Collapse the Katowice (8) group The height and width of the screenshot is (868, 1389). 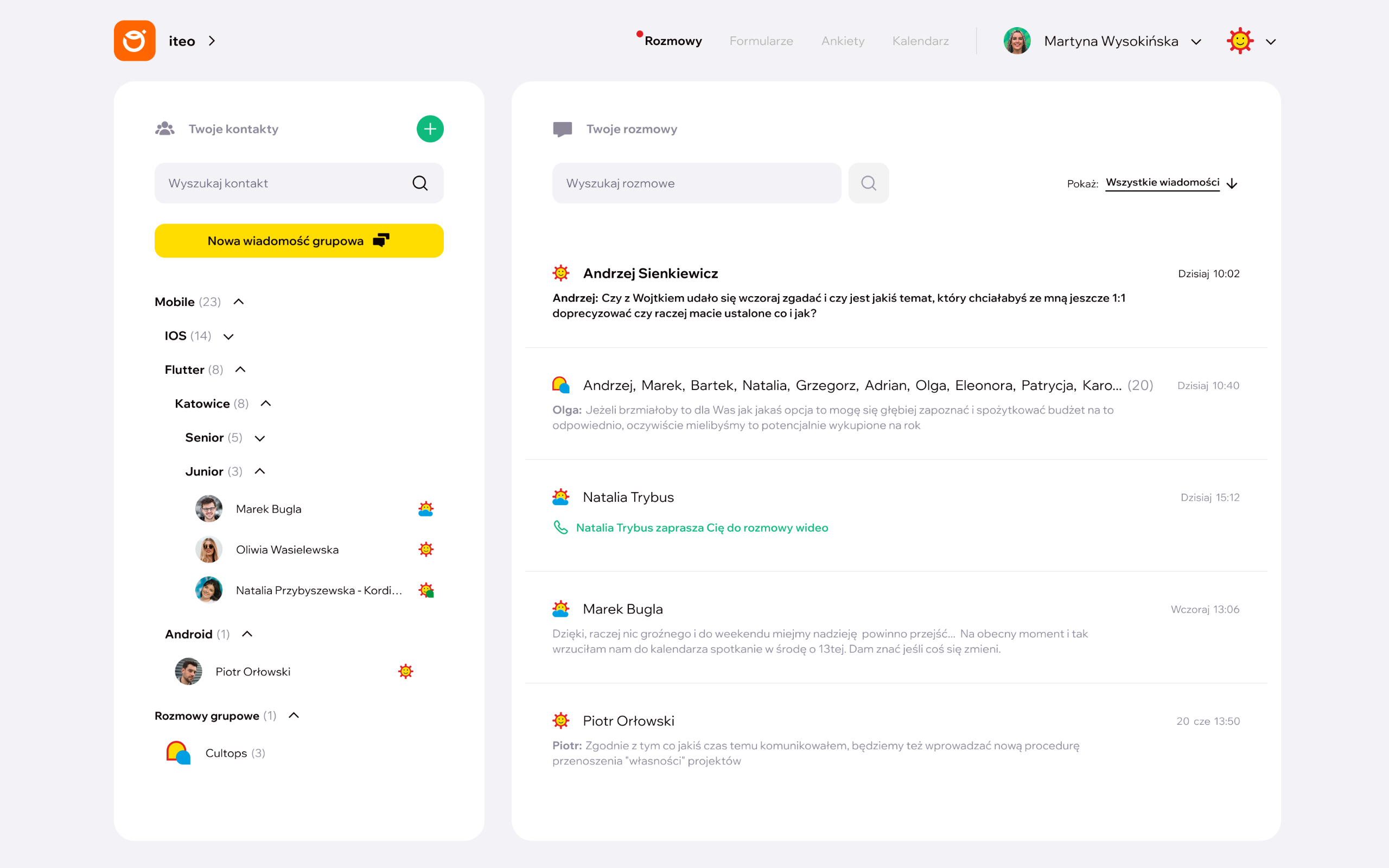pyautogui.click(x=266, y=404)
